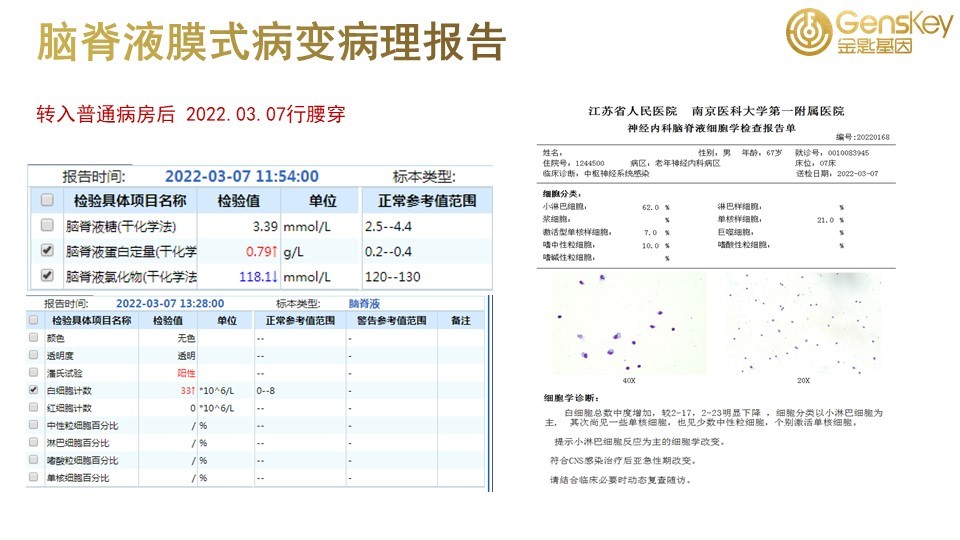Click 单位 column header in 11:54:00 report
The width and height of the screenshot is (960, 540).
tap(323, 201)
